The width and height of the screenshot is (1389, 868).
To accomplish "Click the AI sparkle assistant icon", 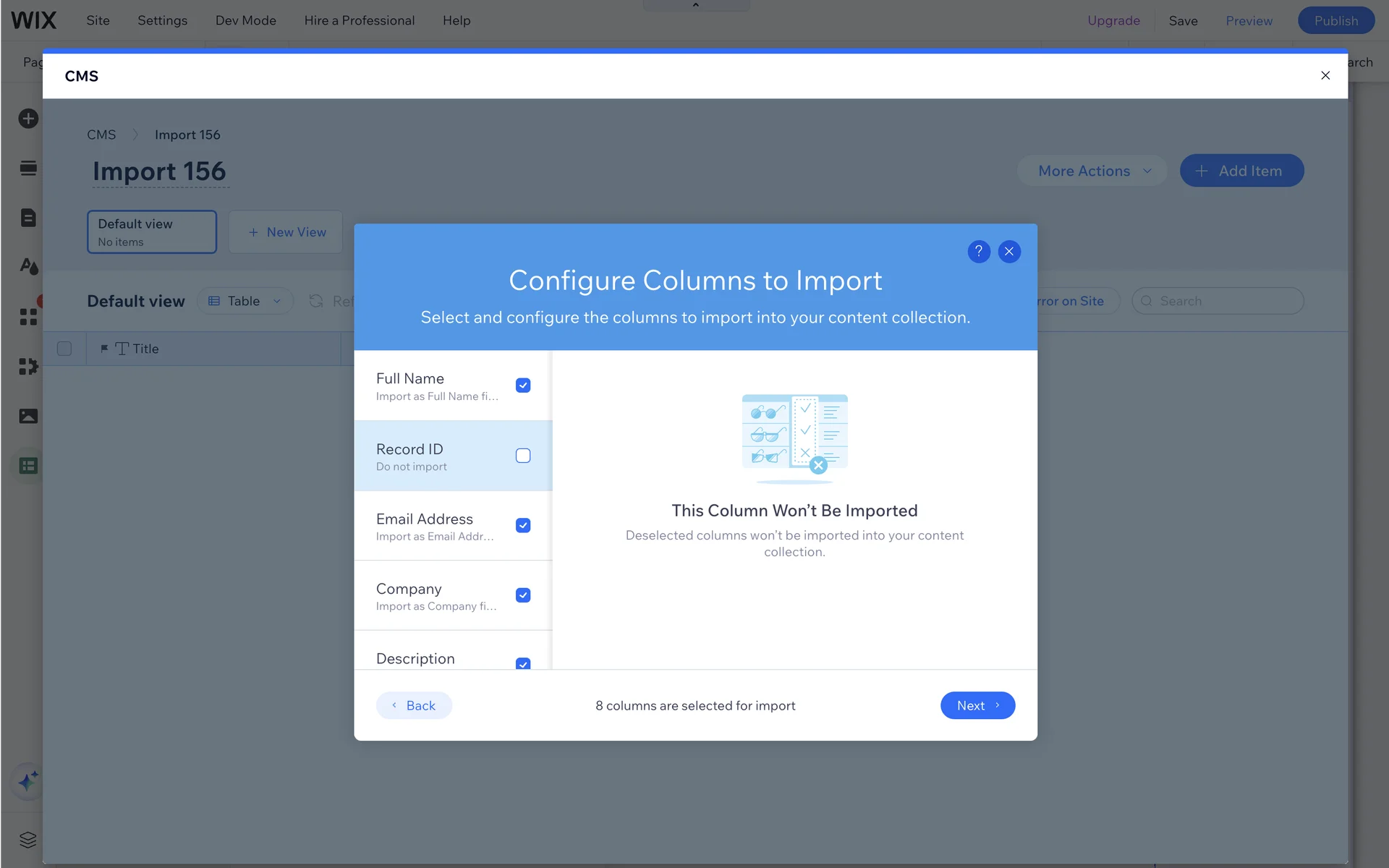I will pos(28,781).
